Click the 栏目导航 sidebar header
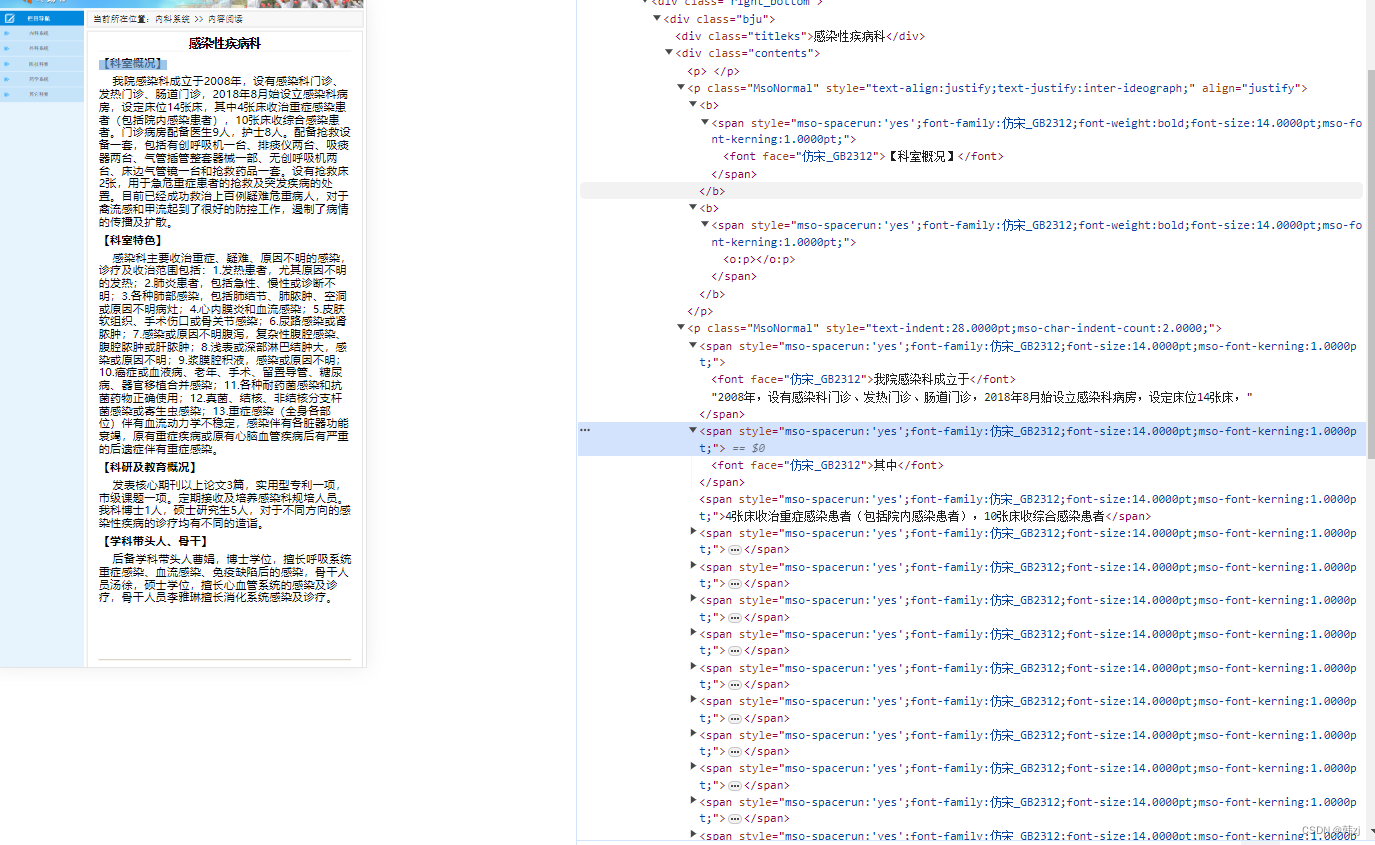1375x845 pixels. click(x=42, y=18)
